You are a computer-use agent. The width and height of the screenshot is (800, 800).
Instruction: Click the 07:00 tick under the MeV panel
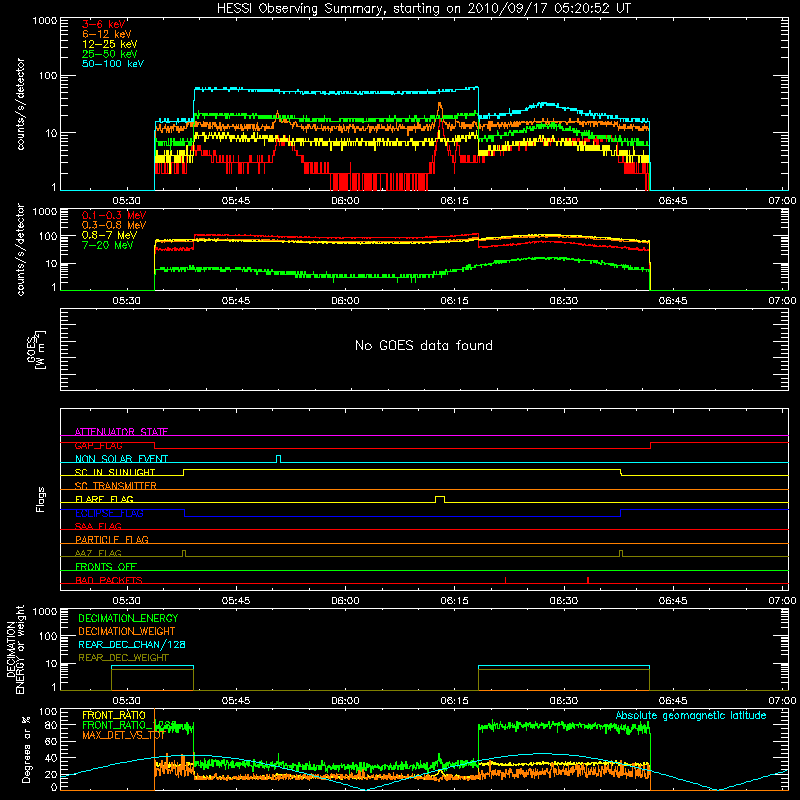tap(782, 301)
